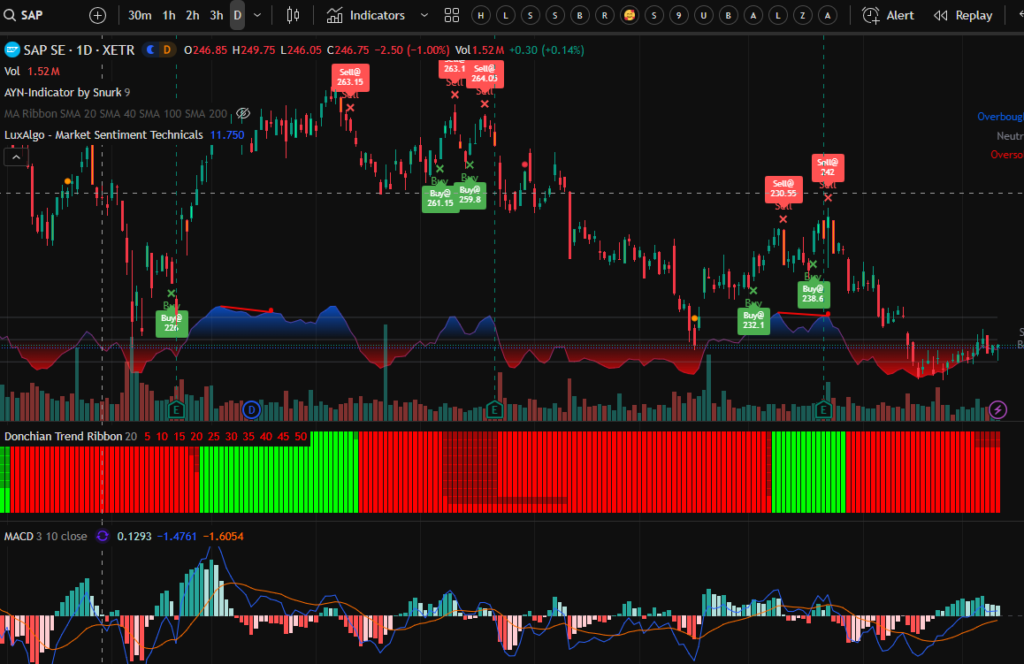Click the emoji face quick-access icon
This screenshot has height=664, width=1024.
629,15
